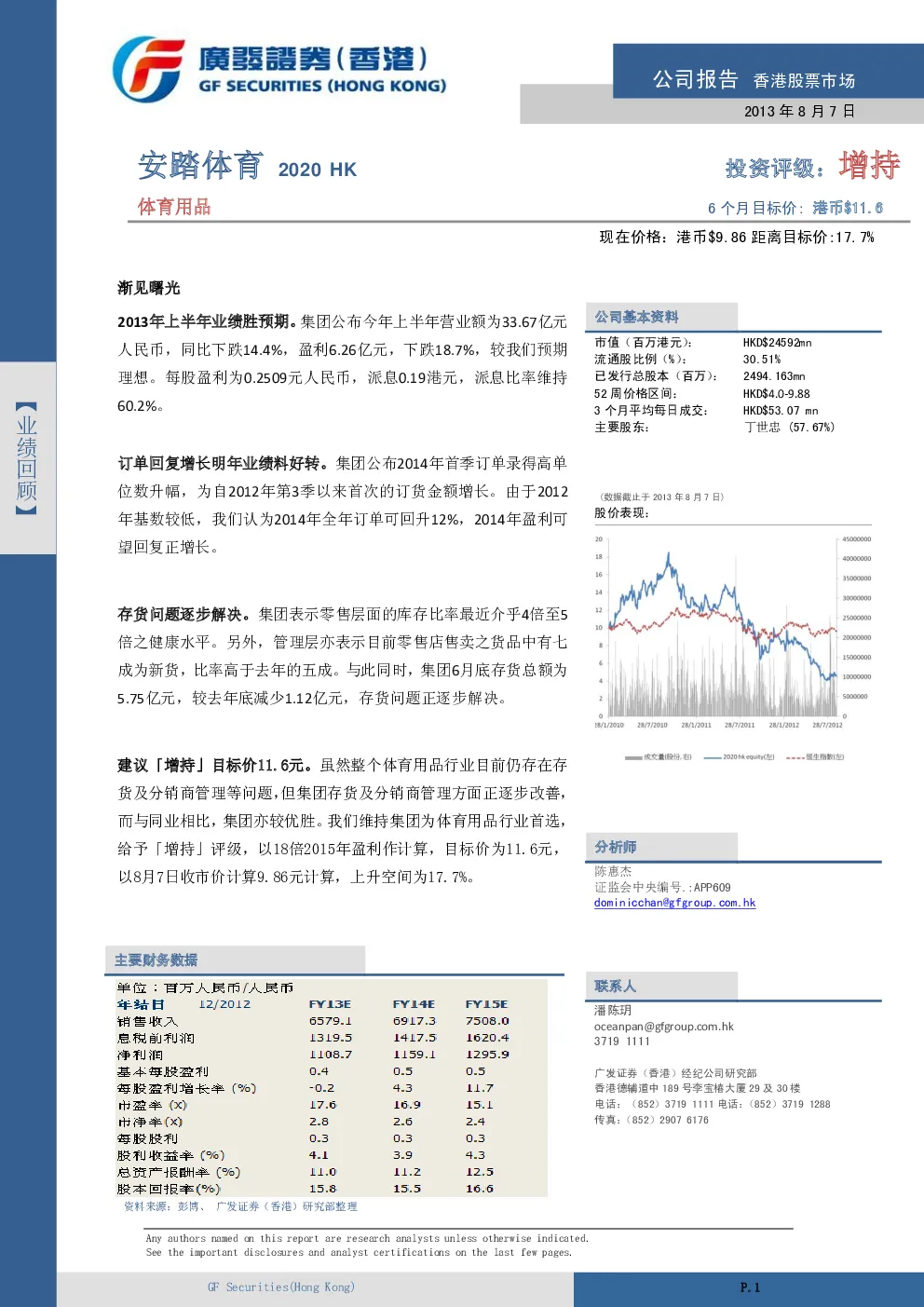Click the FY15E sales revenue 7508.0

pyautogui.click(x=488, y=1021)
